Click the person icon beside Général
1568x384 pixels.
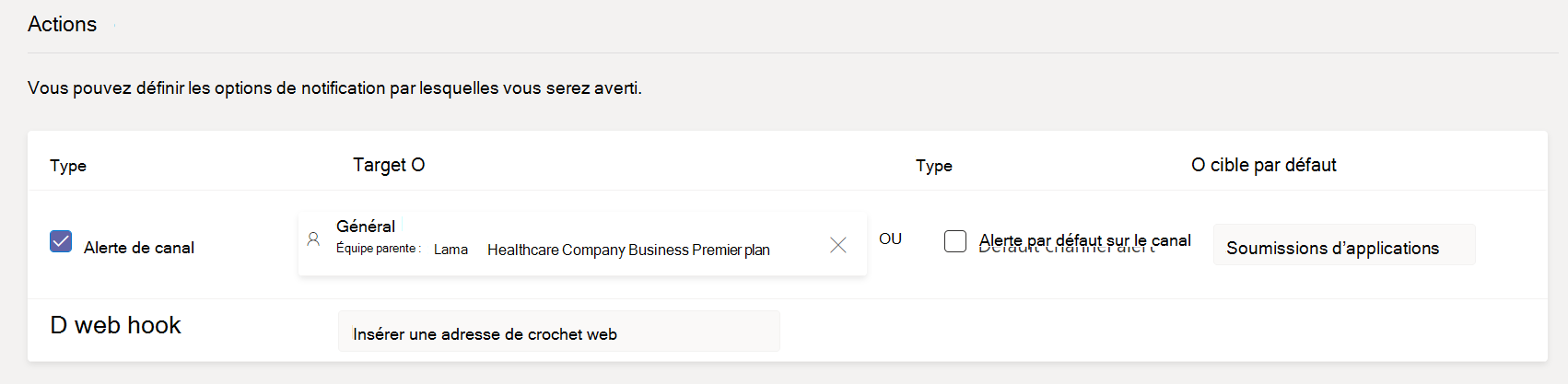coord(313,239)
